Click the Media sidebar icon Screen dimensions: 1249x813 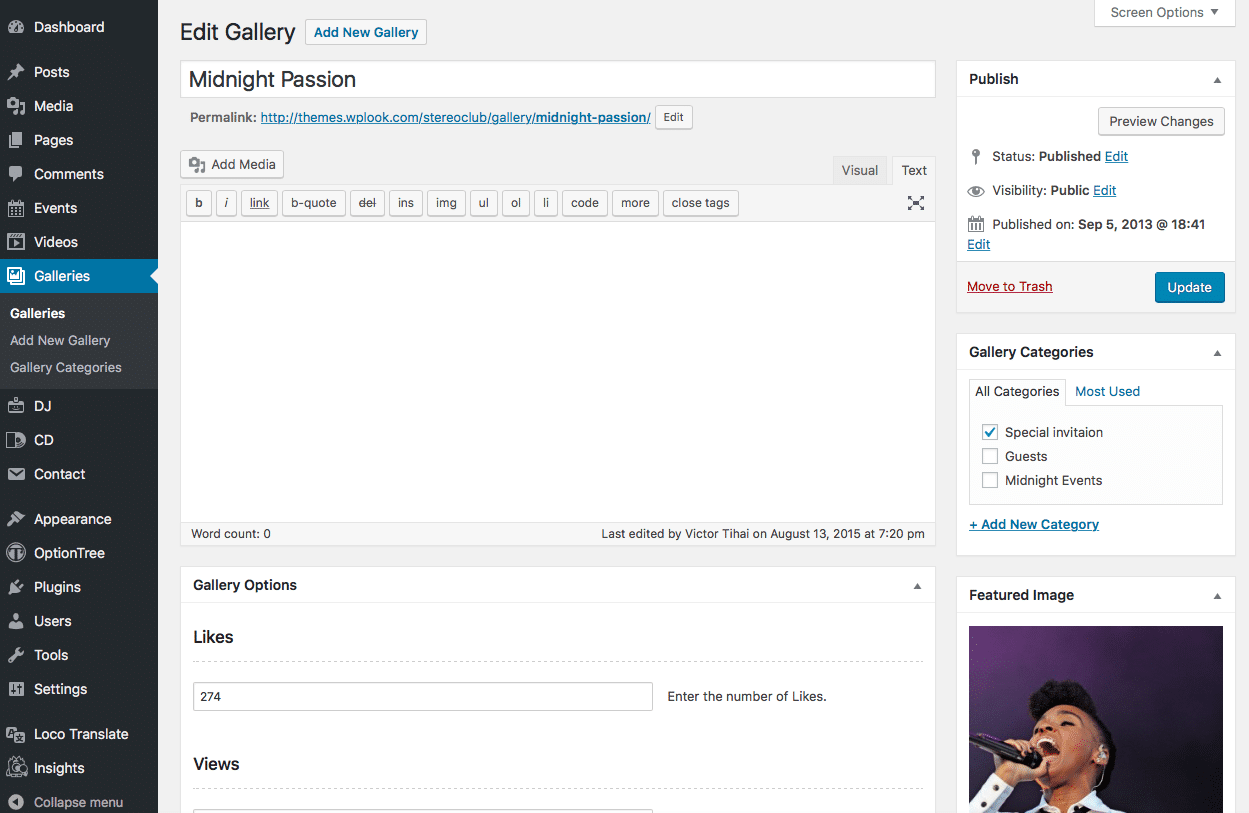click(16, 106)
